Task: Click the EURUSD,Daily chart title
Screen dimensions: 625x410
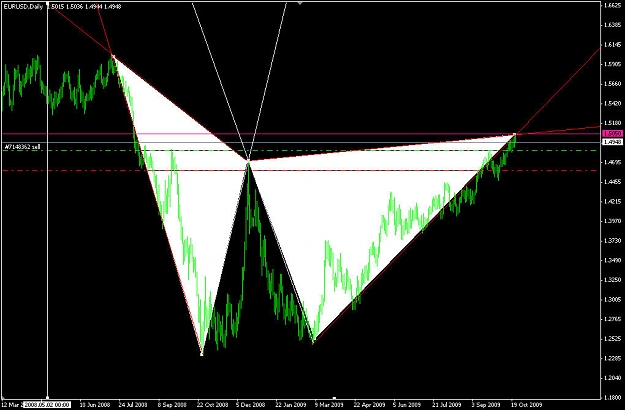Action: pos(23,7)
